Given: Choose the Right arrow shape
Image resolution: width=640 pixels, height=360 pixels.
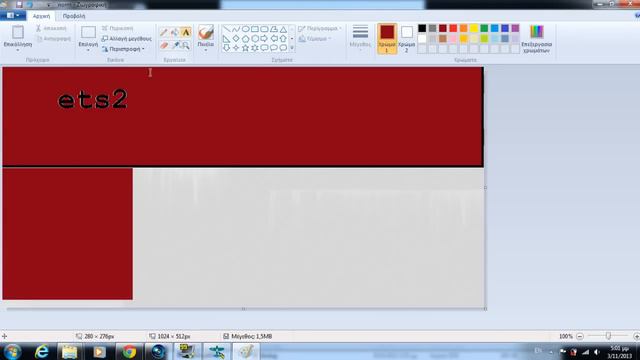Looking at the screenshot, I should point(264,38).
